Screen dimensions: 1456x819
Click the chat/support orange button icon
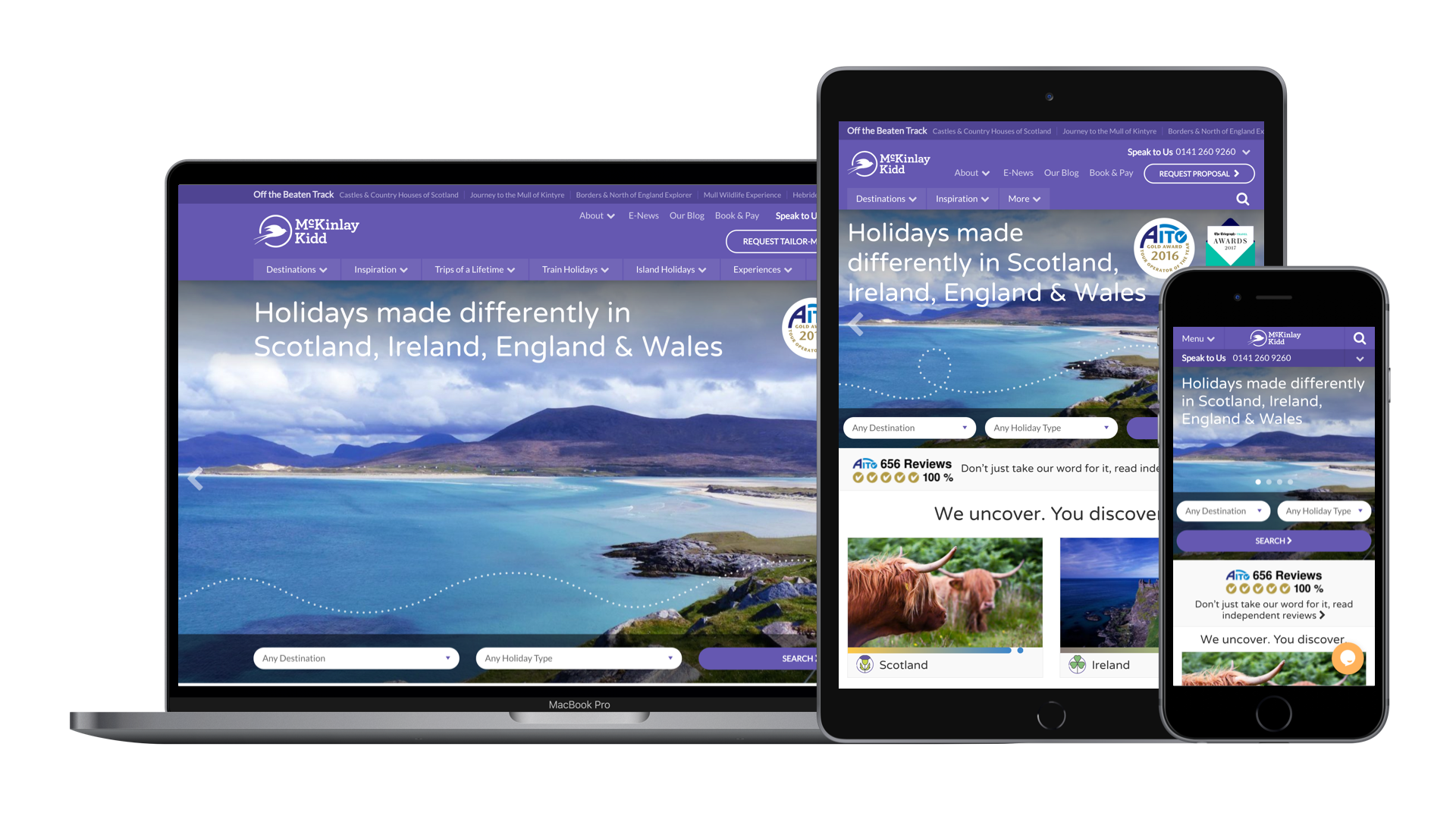point(1348,658)
